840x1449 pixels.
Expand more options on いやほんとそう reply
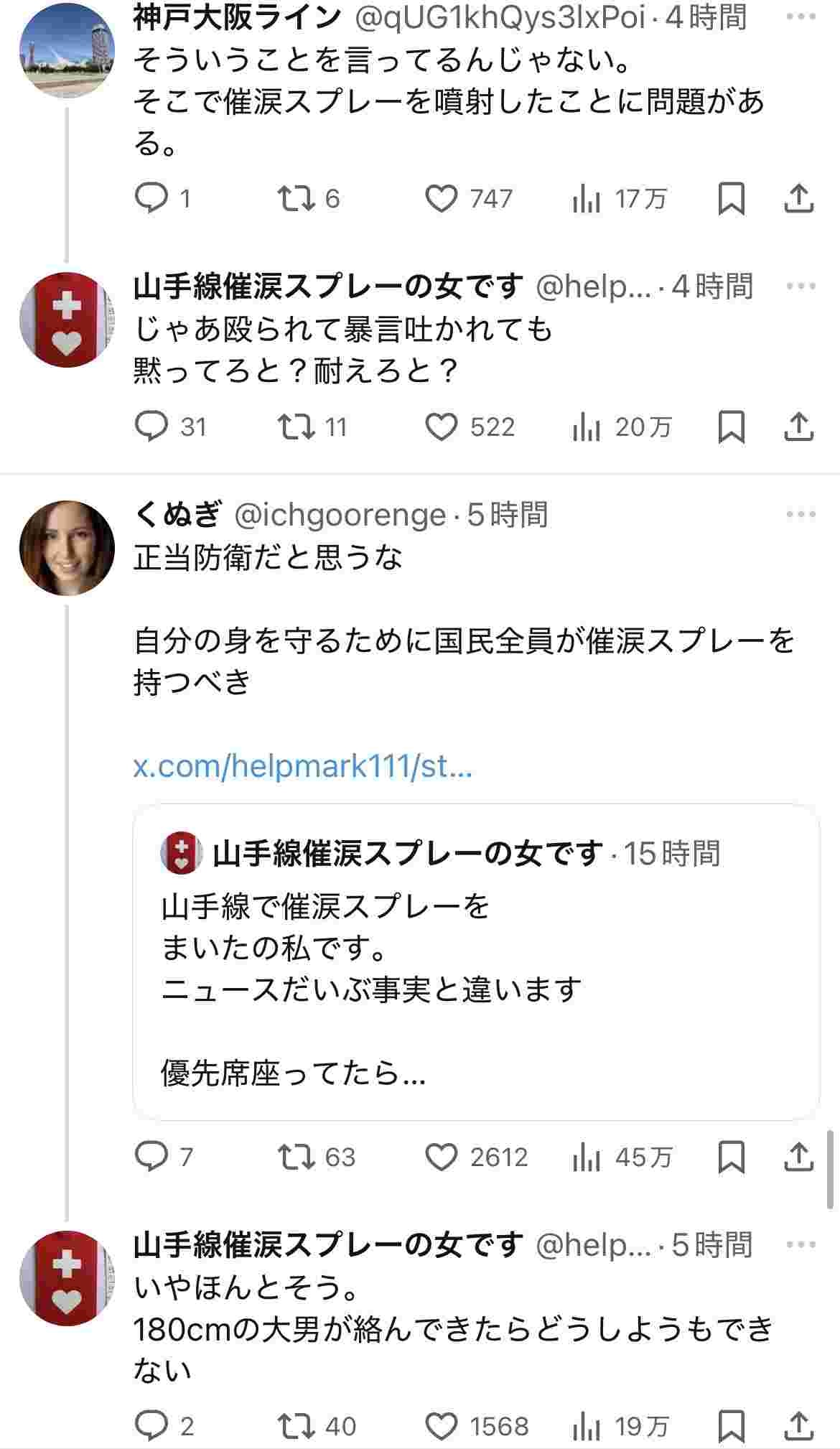tap(801, 1244)
